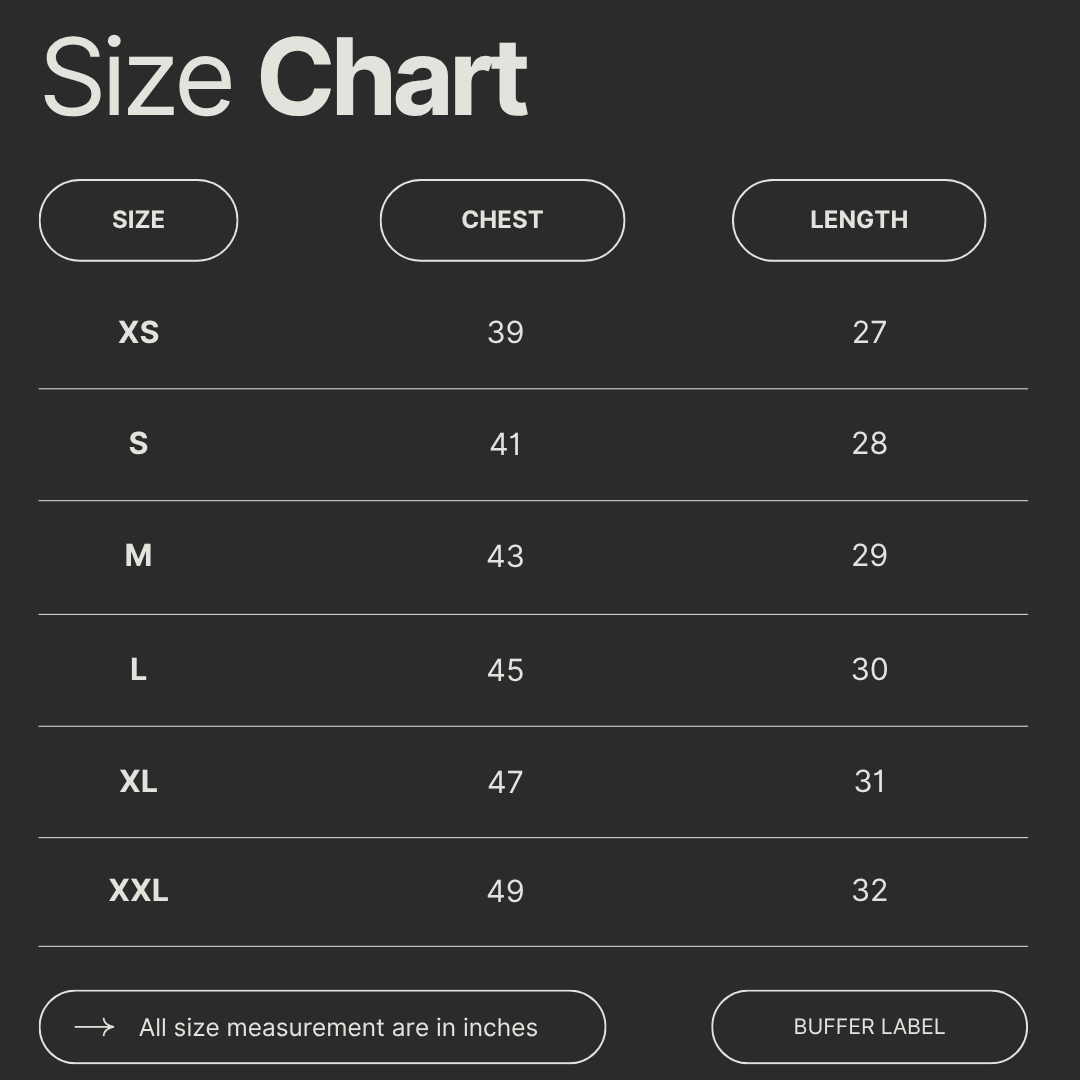Image resolution: width=1080 pixels, height=1080 pixels.
Task: Select the LENGTH column header pill
Action: 859,220
